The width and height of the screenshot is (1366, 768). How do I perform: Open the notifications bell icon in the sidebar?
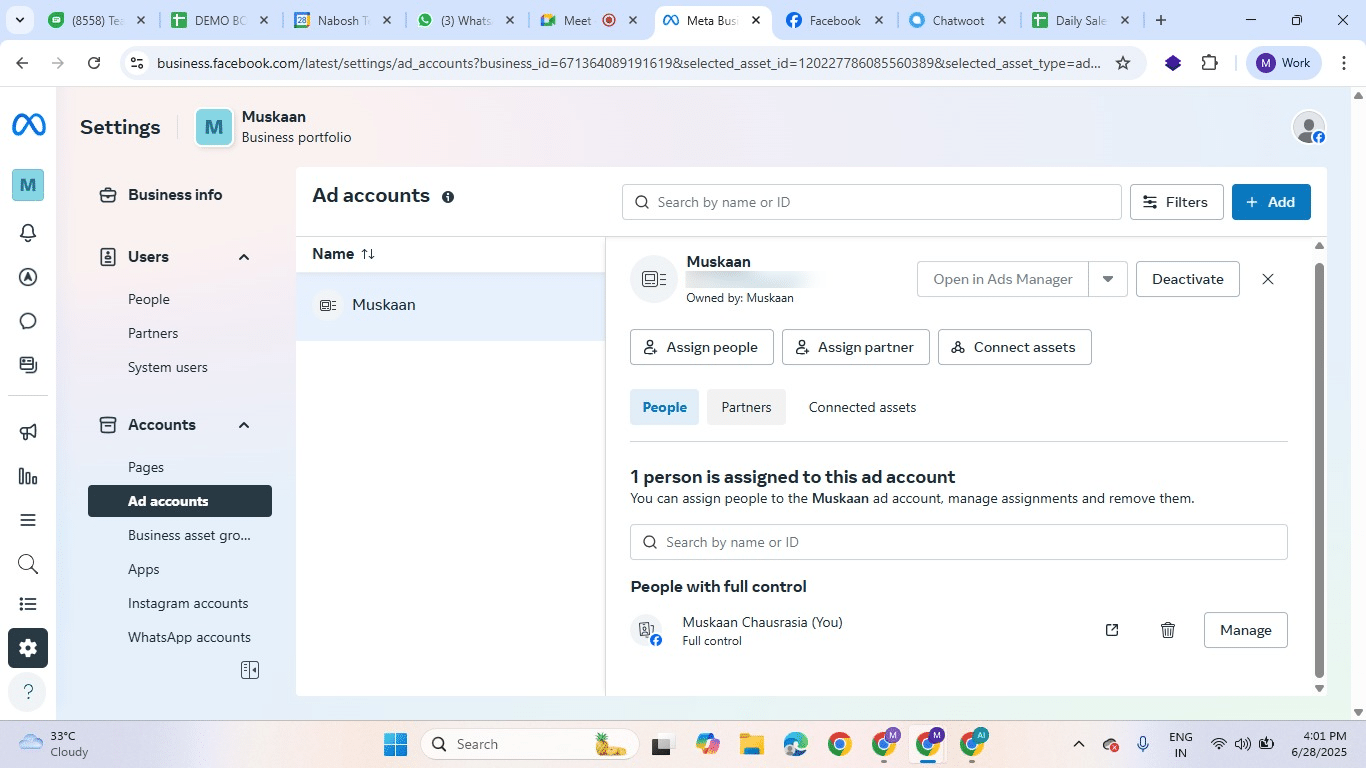[27, 232]
